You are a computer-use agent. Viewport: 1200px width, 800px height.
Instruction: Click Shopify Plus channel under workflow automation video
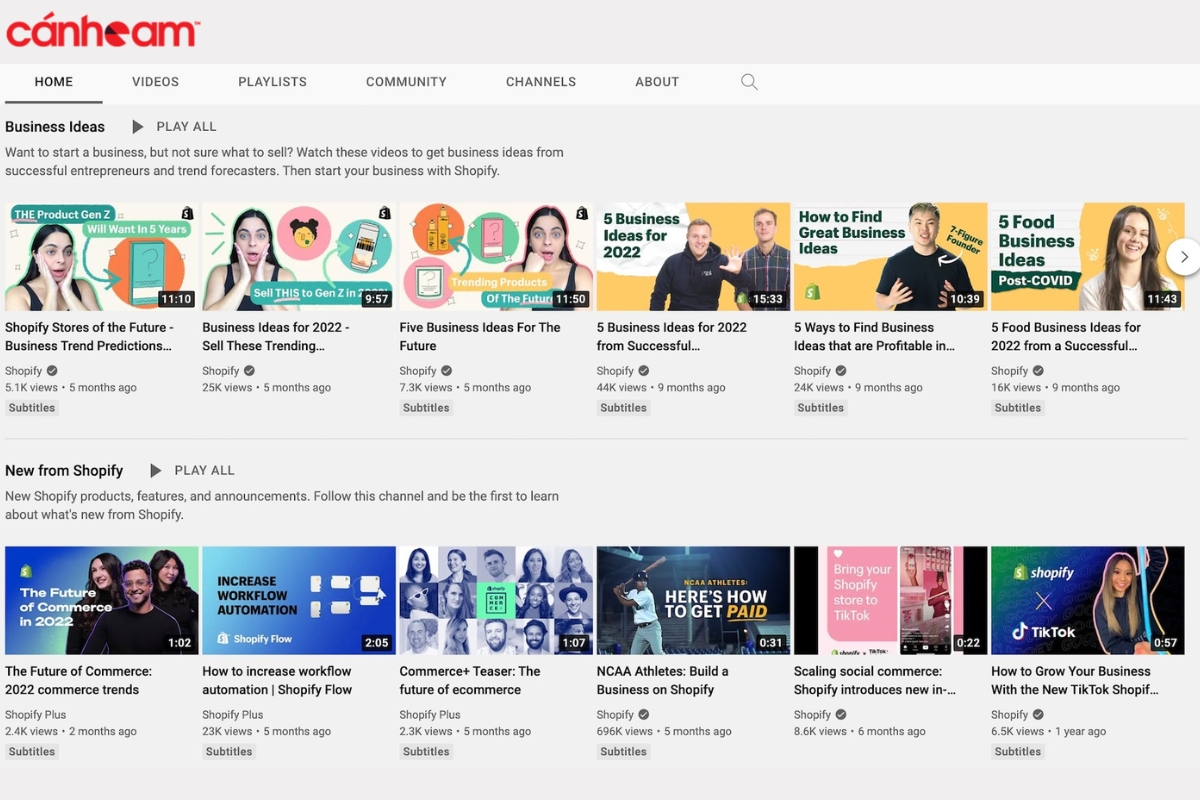tap(233, 715)
